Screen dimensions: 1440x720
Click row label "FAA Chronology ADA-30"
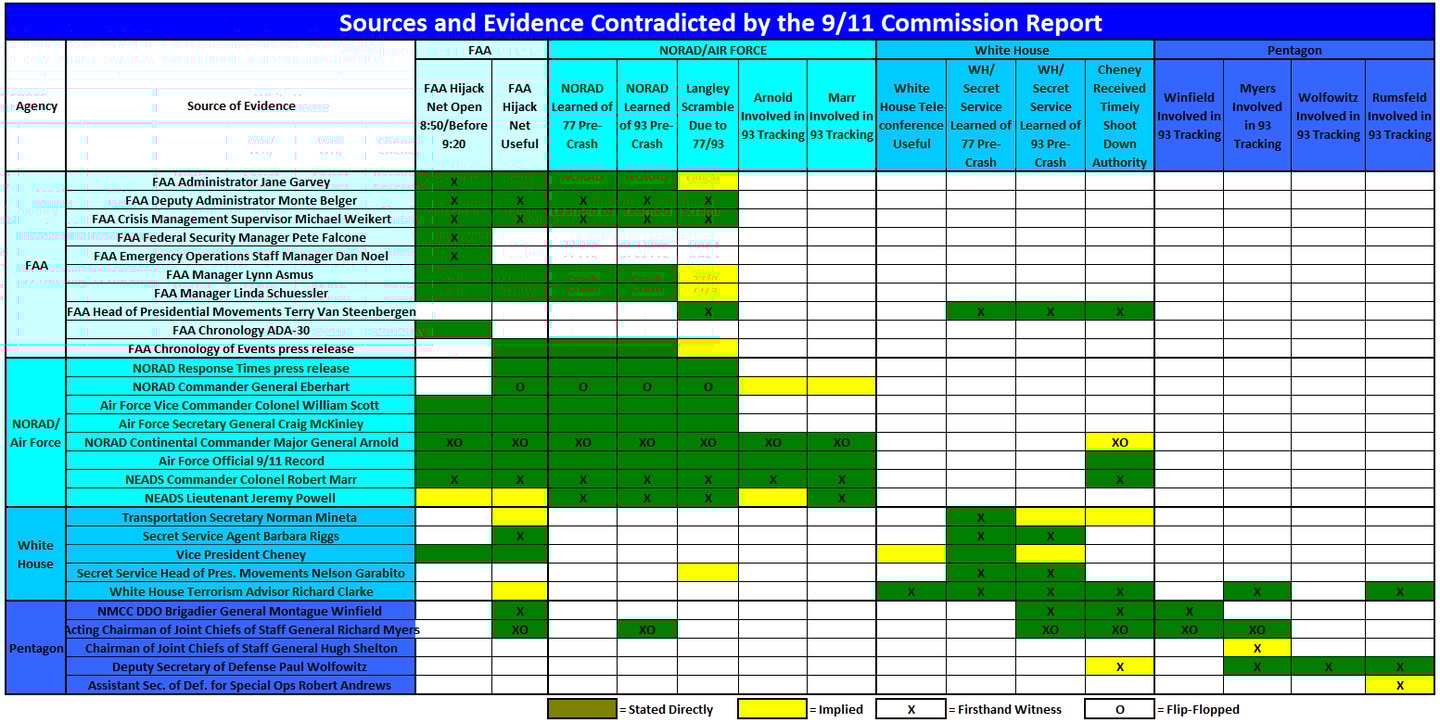pyautogui.click(x=241, y=330)
